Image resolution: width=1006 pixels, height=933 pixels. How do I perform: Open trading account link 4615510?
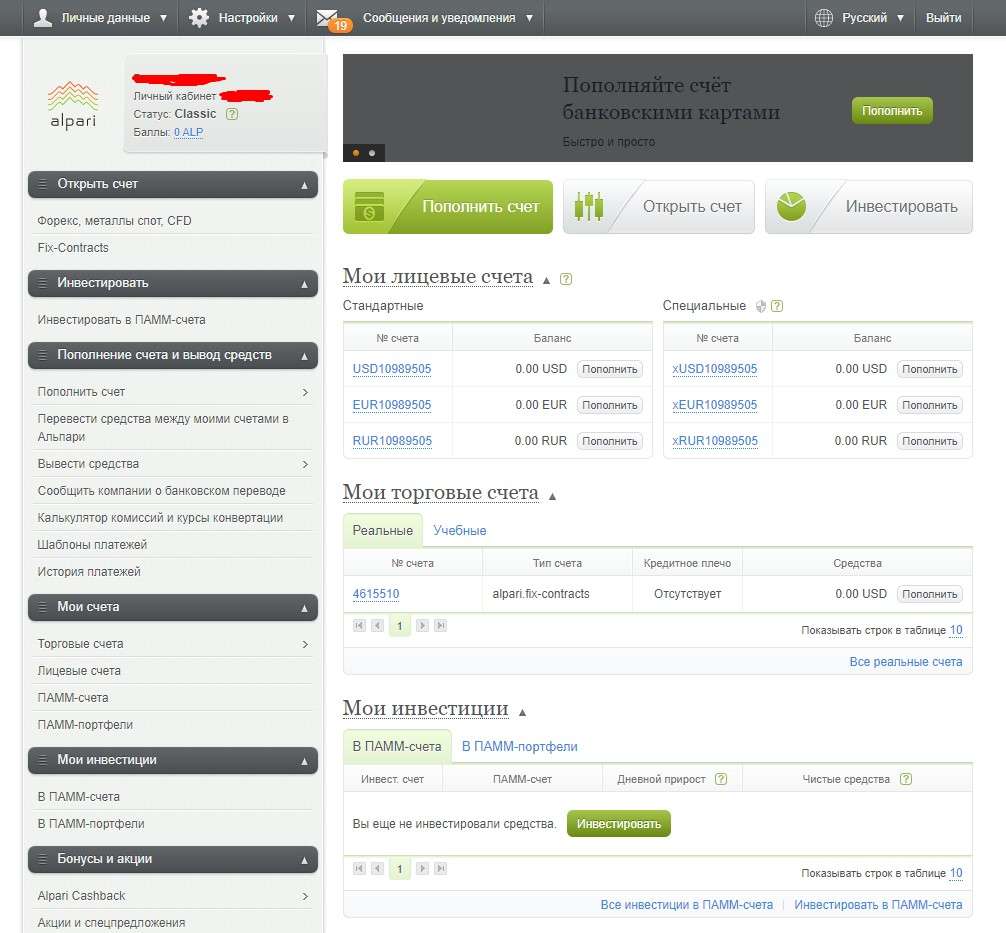[x=376, y=594]
